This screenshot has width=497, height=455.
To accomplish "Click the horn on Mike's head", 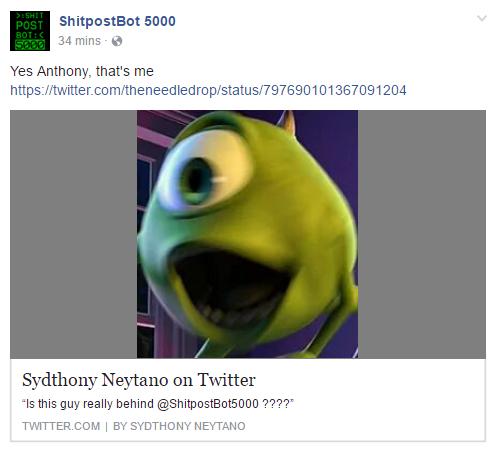I will pyautogui.click(x=287, y=123).
